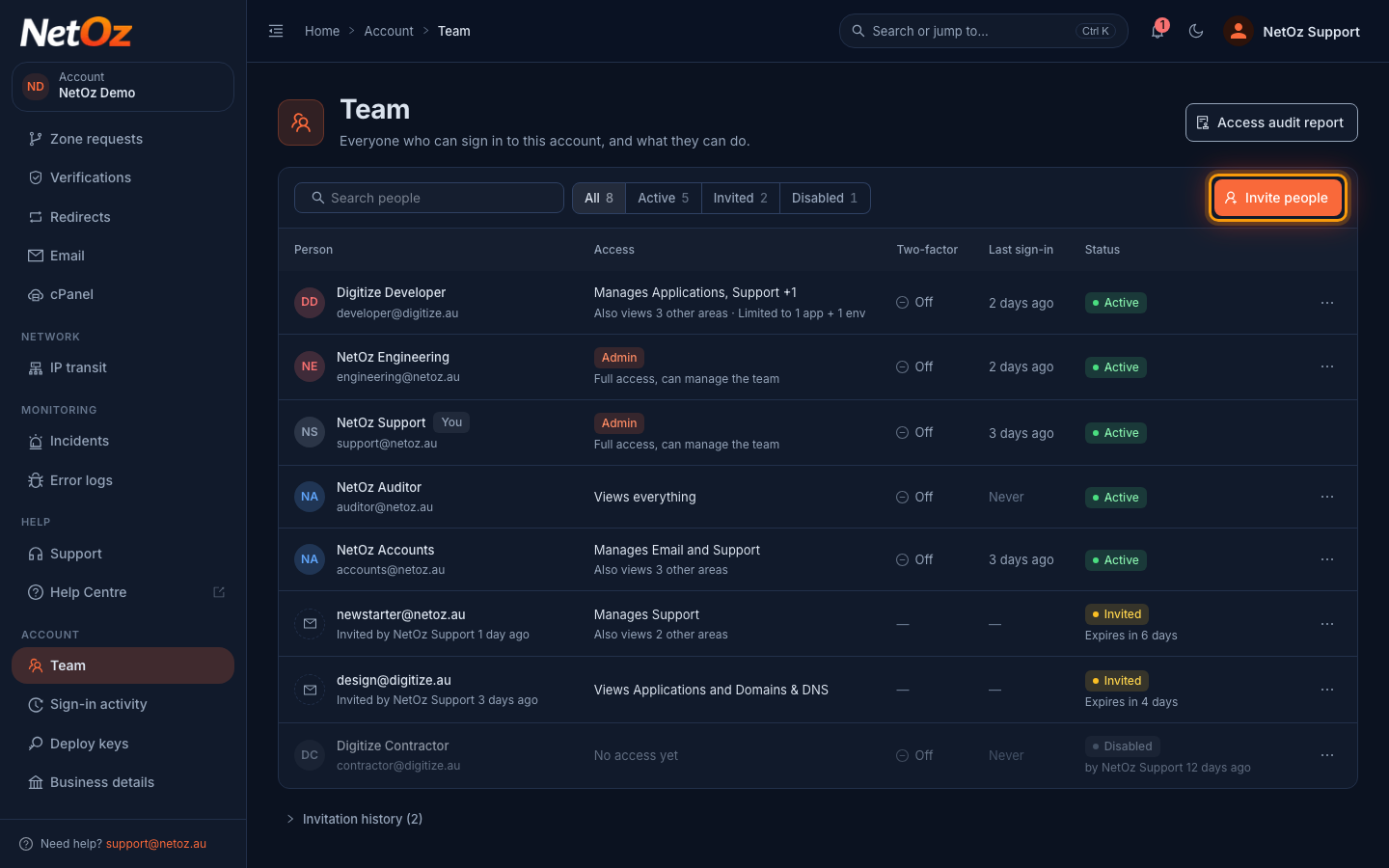The width and height of the screenshot is (1389, 868).
Task: Open the NetOz Demo account switcher
Action: click(123, 86)
